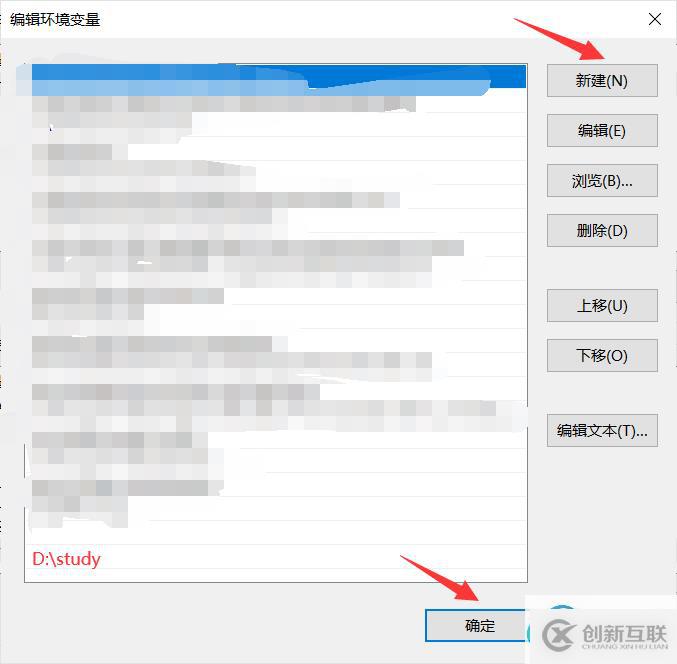Screen dimensions: 677x664
Task: Click the 新建(N) button
Action: [x=602, y=81]
